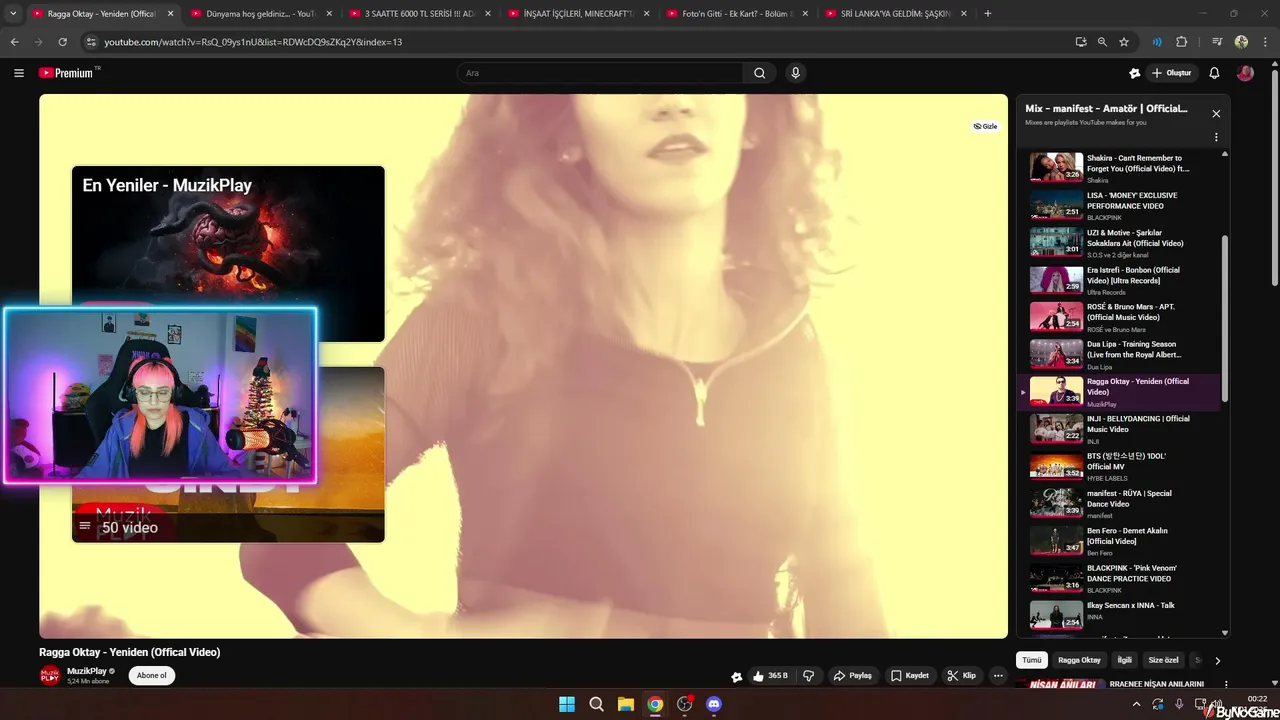The image size is (1280, 720).
Task: Click the Oluştur create button
Action: (x=1171, y=73)
